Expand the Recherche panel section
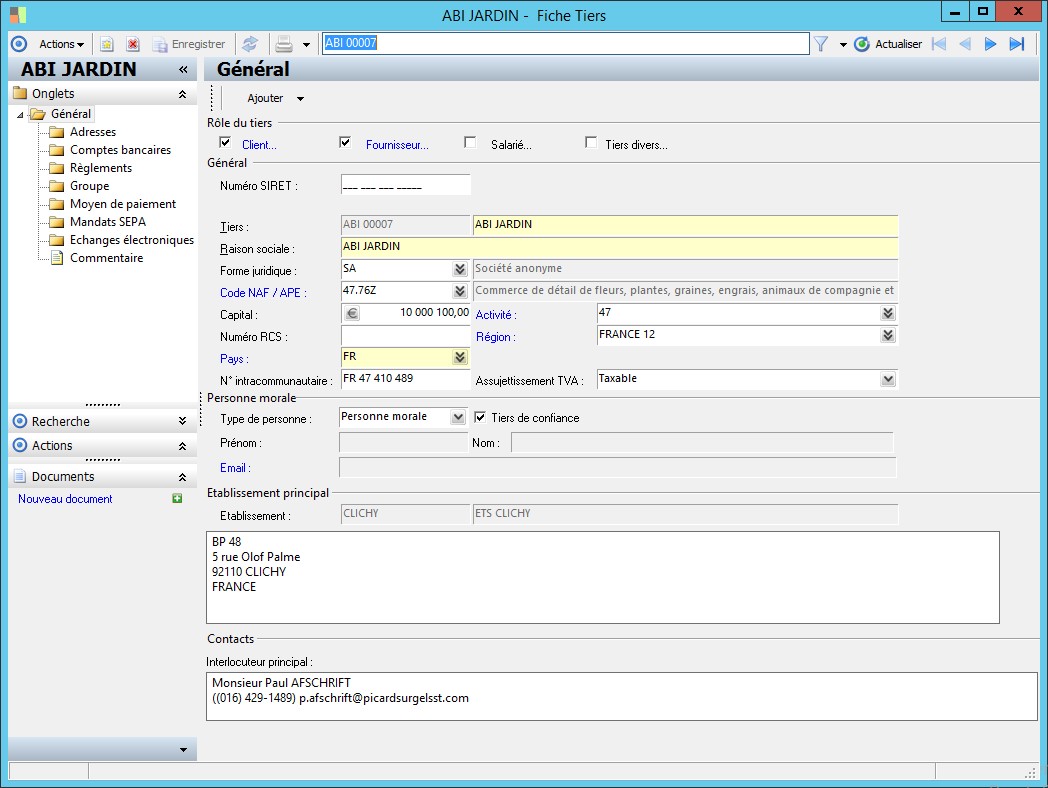 pyautogui.click(x=182, y=422)
